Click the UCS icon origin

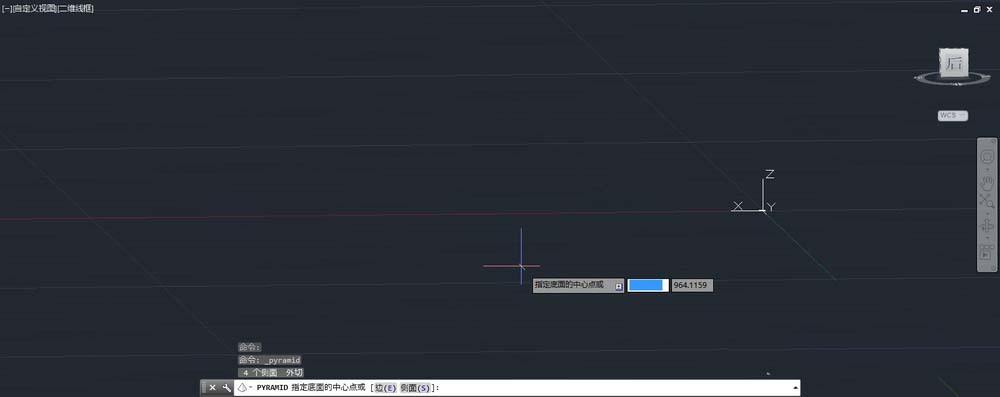click(x=763, y=210)
